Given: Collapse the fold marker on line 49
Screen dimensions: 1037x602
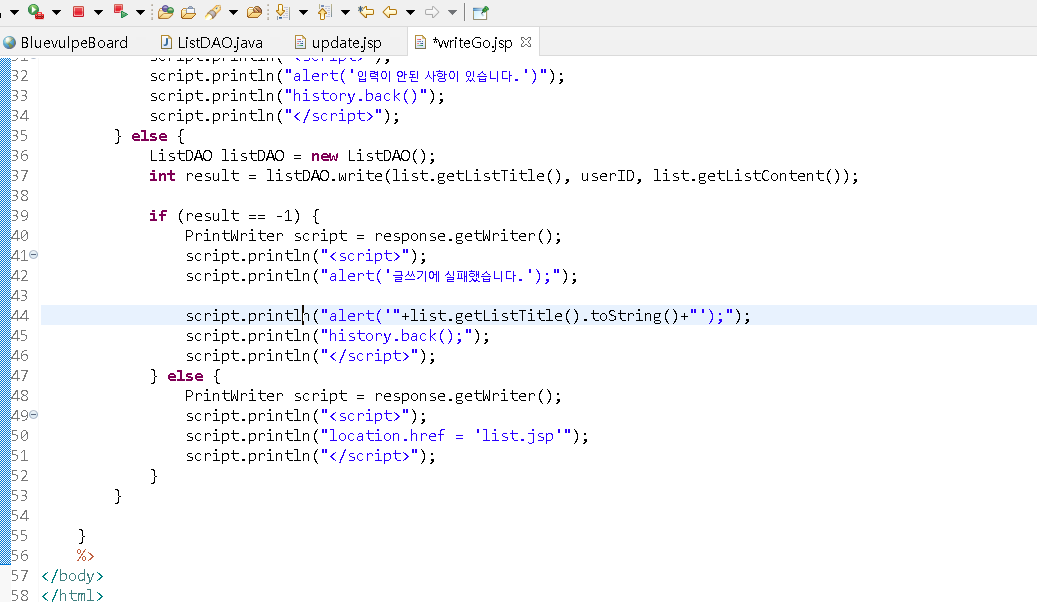Looking at the screenshot, I should (x=34, y=415).
